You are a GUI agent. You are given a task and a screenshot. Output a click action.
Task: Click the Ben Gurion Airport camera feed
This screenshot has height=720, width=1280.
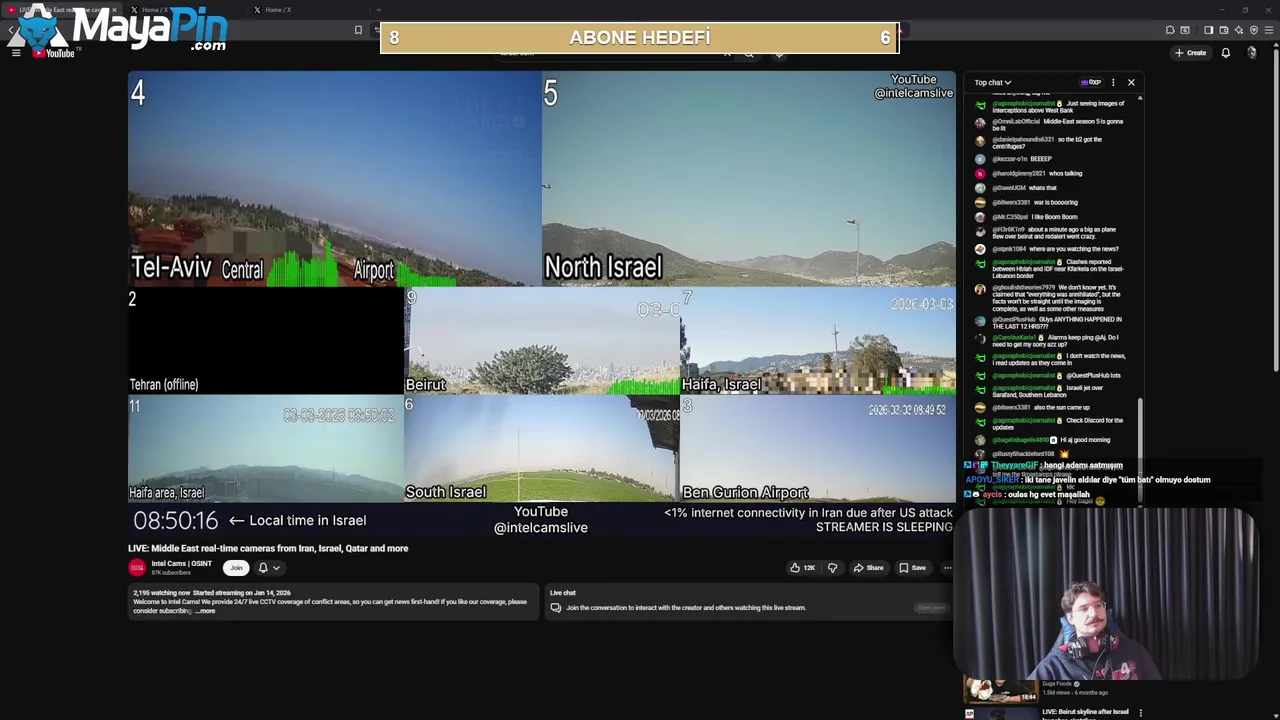tap(818, 449)
